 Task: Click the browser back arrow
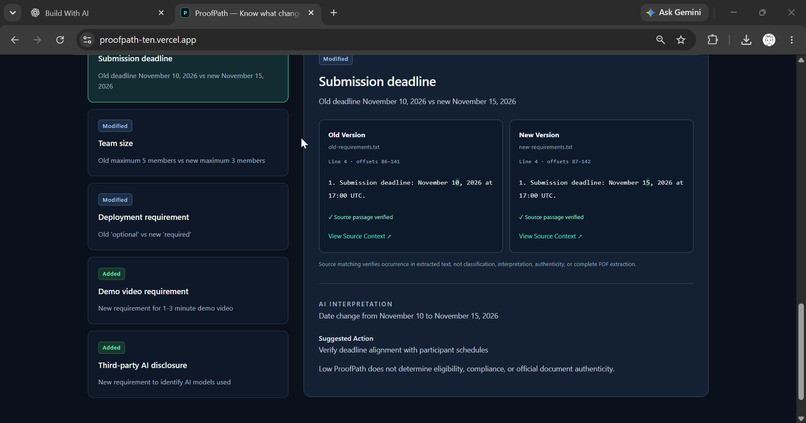tap(15, 40)
